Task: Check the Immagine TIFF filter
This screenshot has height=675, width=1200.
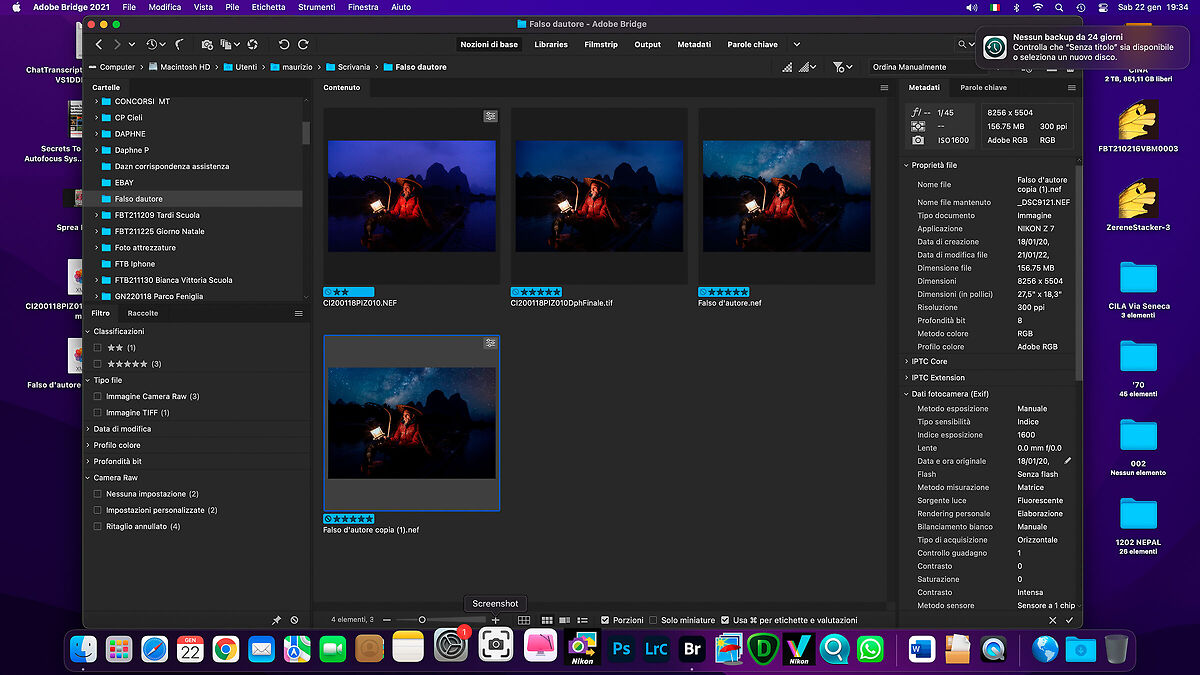Action: [x=97, y=412]
